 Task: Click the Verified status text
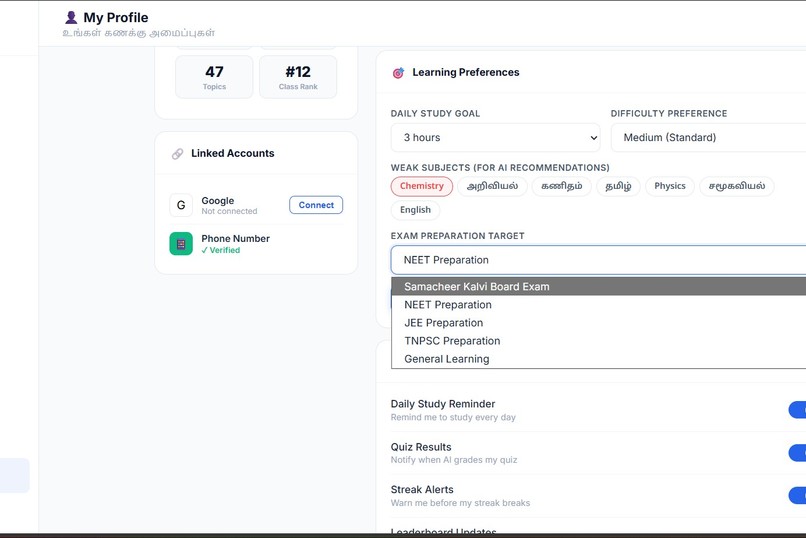coord(221,250)
